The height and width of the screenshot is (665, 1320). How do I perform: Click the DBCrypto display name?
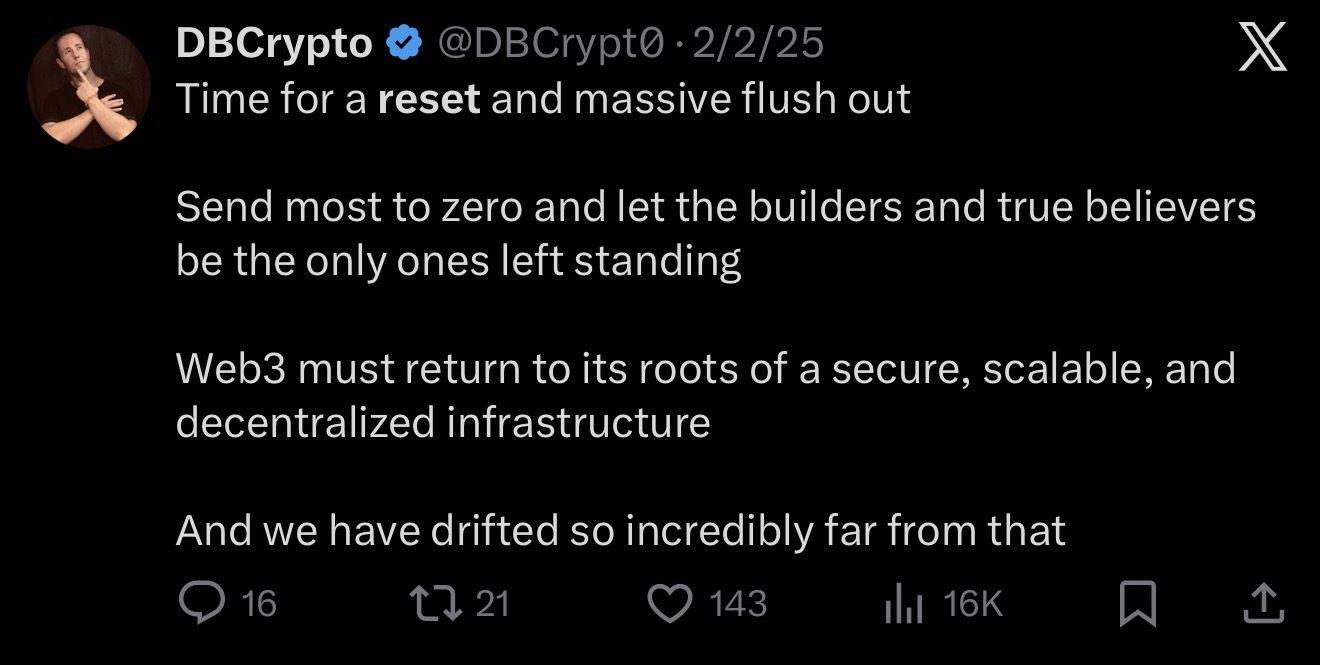tap(274, 44)
